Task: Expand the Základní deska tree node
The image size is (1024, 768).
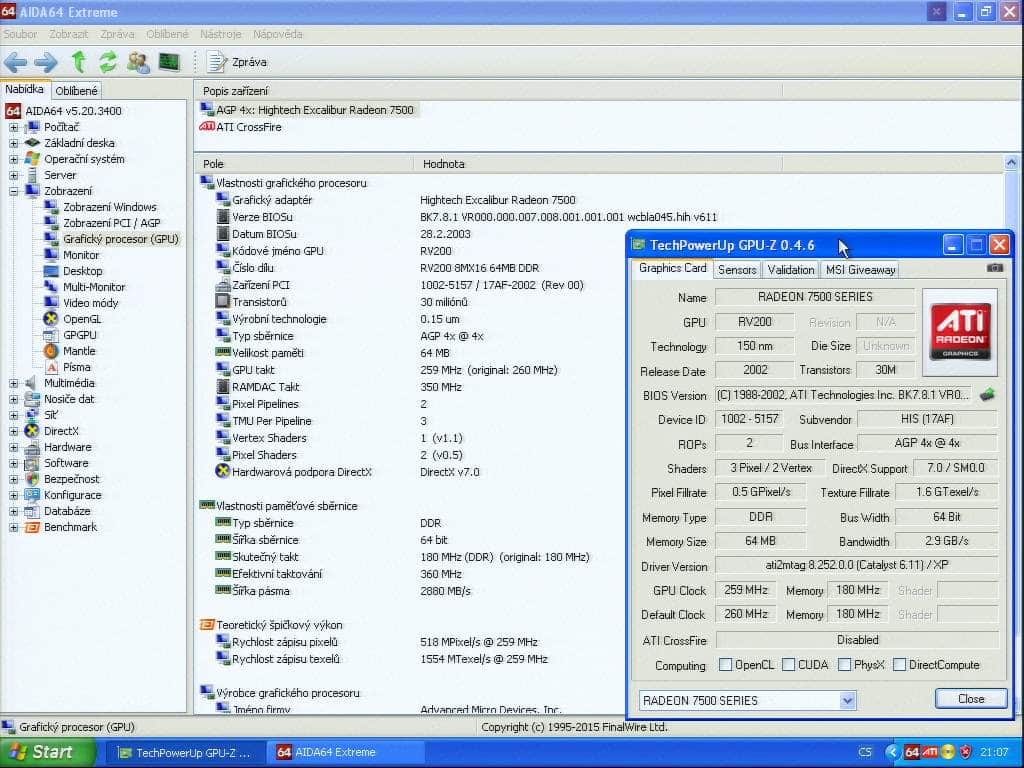Action: pyautogui.click(x=14, y=143)
